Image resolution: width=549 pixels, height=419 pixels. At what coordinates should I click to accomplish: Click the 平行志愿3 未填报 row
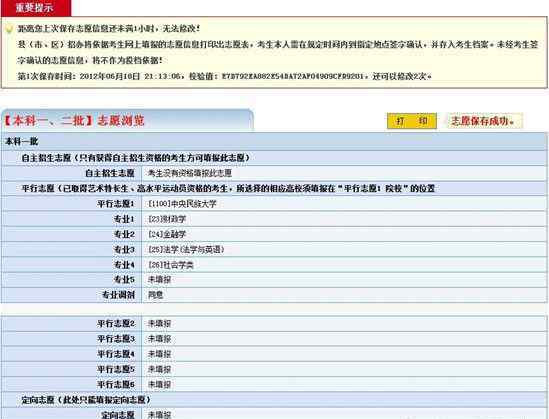274,339
